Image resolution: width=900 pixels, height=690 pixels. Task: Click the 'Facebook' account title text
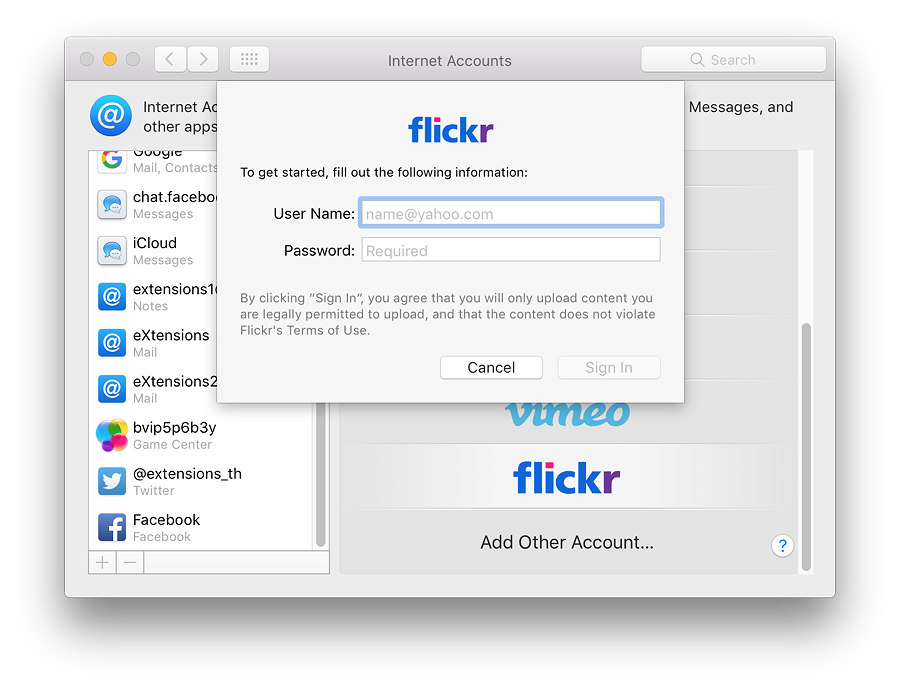(166, 520)
